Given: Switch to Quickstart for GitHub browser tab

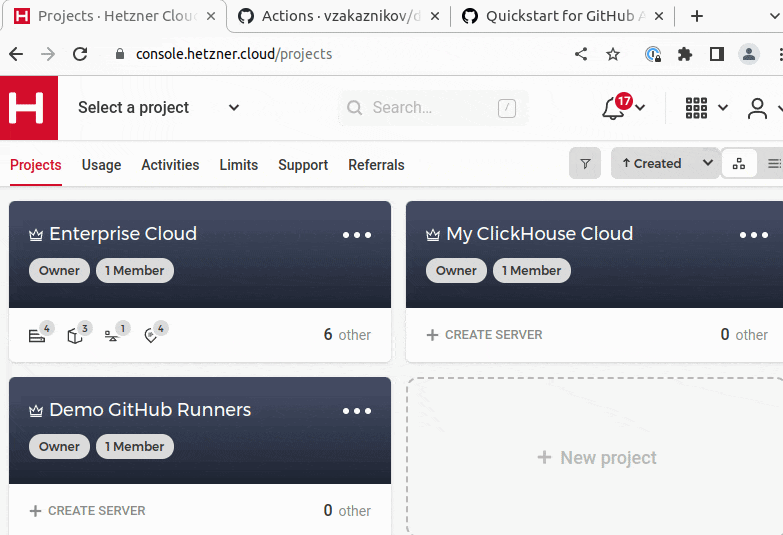Looking at the screenshot, I should 561,16.
